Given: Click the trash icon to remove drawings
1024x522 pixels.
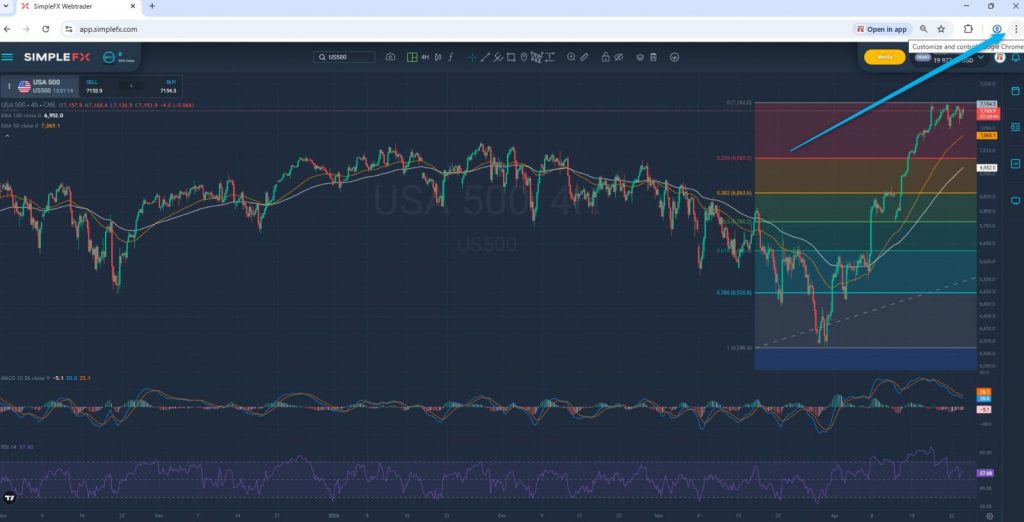Looking at the screenshot, I should click(x=654, y=57).
